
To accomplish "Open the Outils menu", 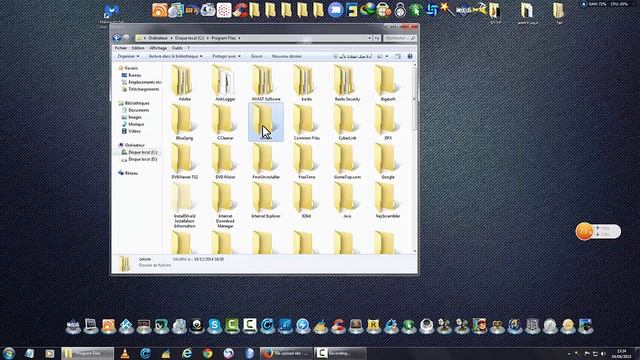I will click(177, 48).
